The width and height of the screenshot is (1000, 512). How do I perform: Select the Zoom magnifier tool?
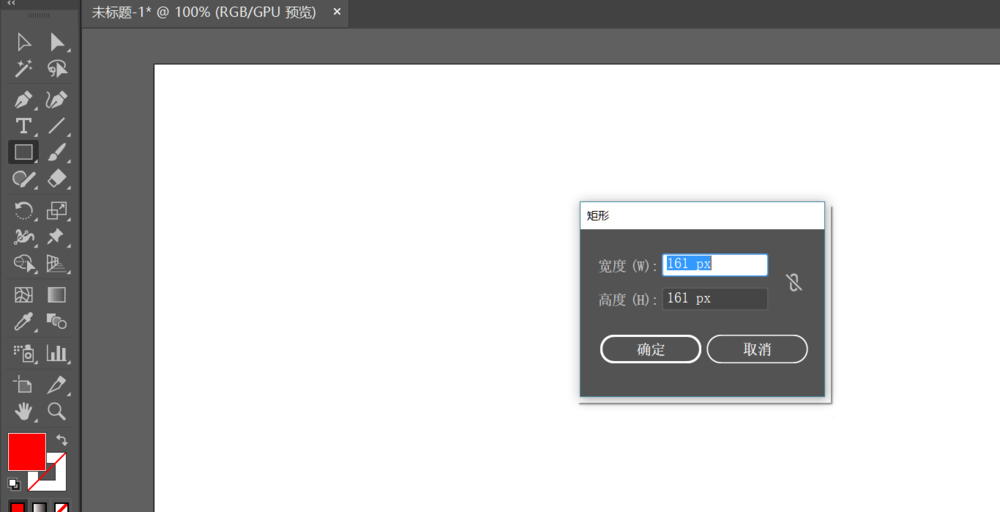click(x=57, y=411)
